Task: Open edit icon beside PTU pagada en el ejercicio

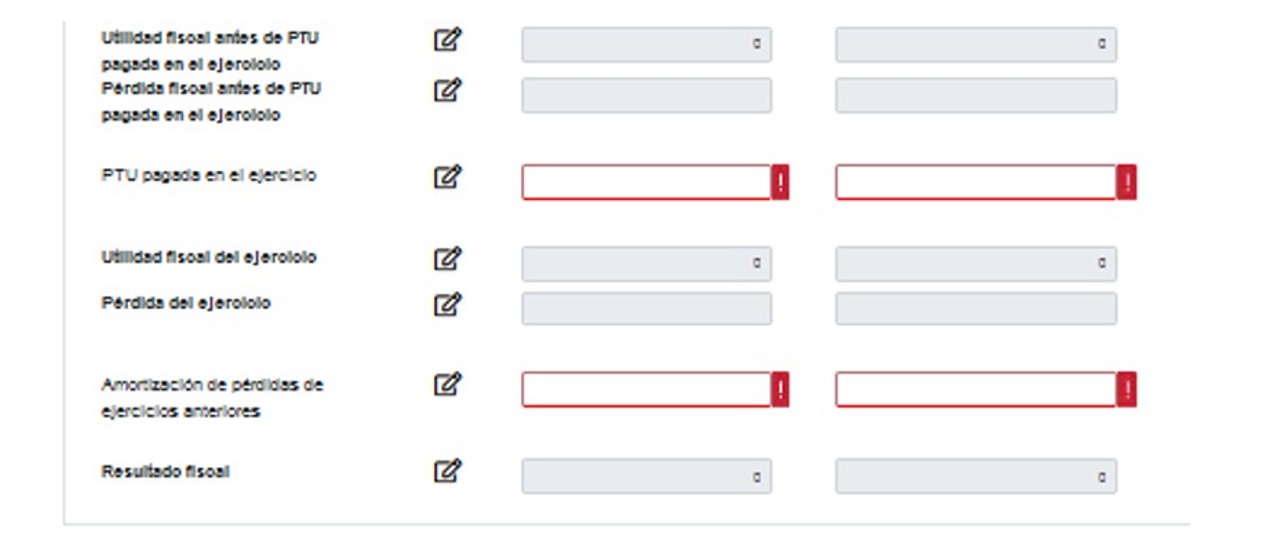Action: point(447,177)
